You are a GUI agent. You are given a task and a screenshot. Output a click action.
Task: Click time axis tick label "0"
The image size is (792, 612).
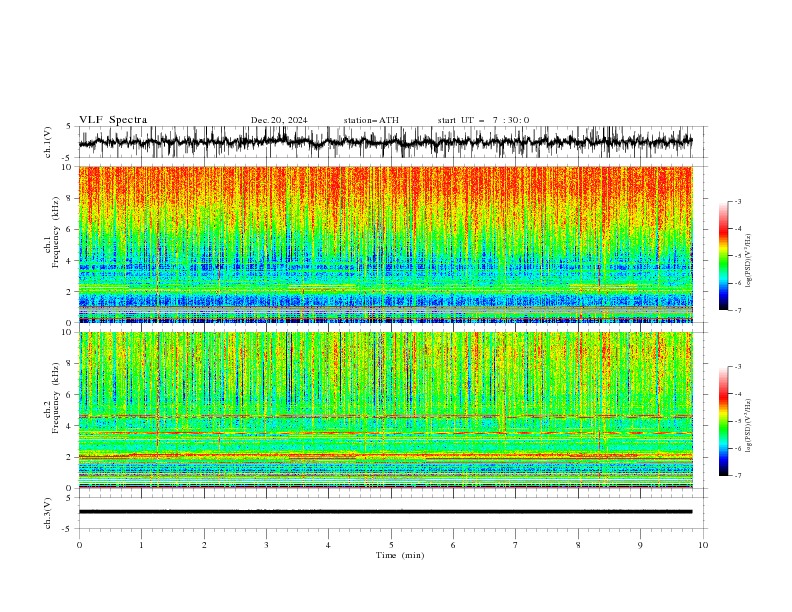point(79,545)
